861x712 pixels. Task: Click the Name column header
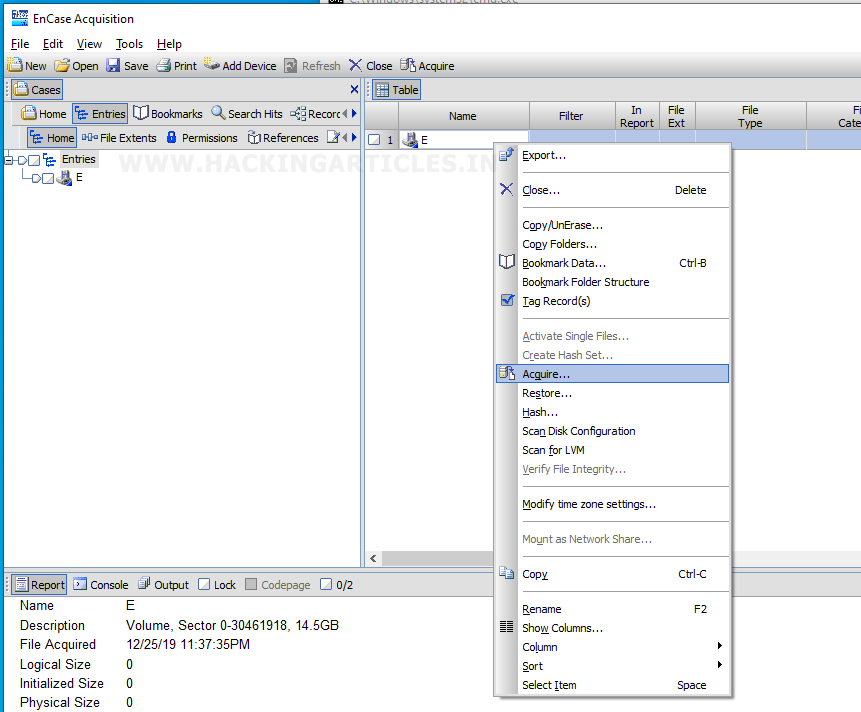coord(463,116)
